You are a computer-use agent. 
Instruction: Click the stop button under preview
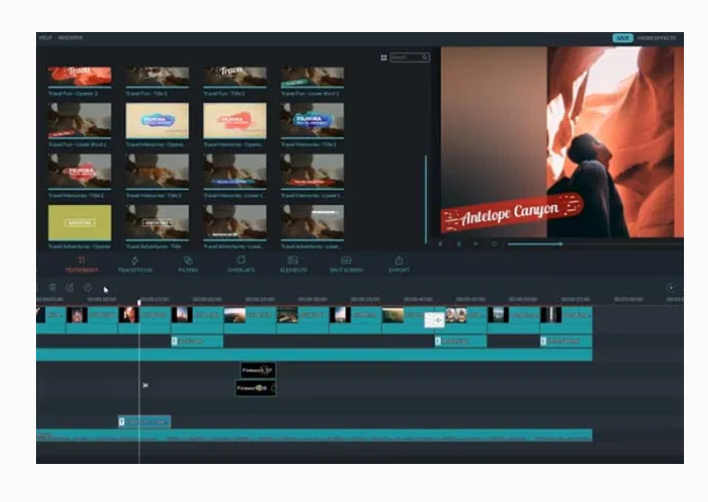pyautogui.click(x=494, y=244)
